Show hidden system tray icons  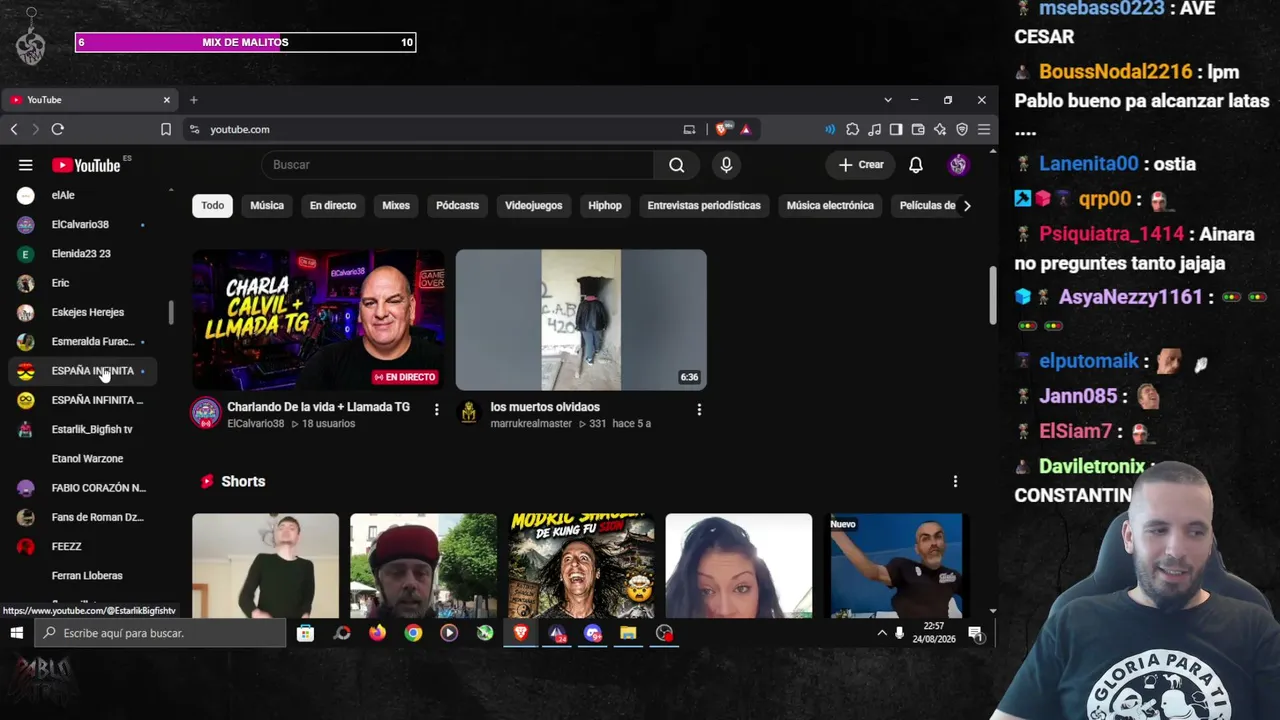click(x=882, y=633)
